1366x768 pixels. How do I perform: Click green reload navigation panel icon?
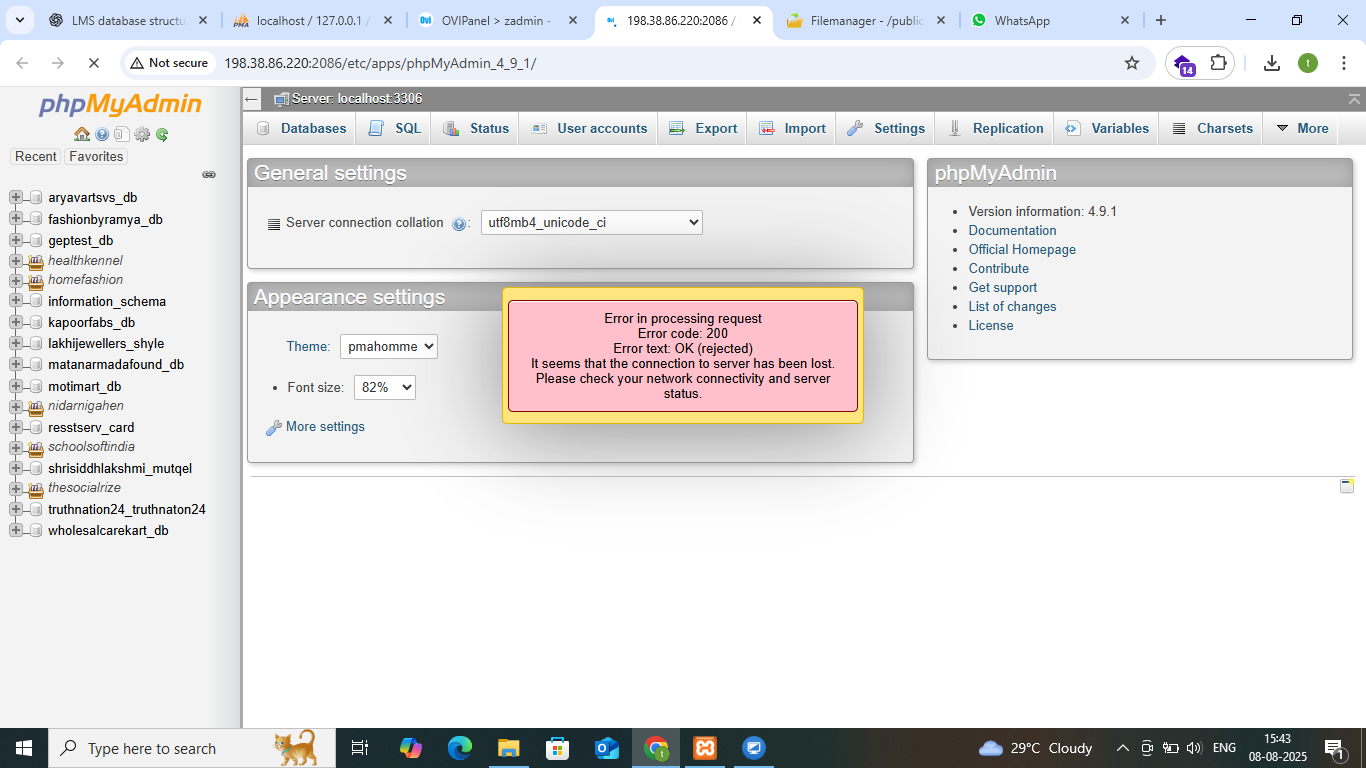point(162,134)
